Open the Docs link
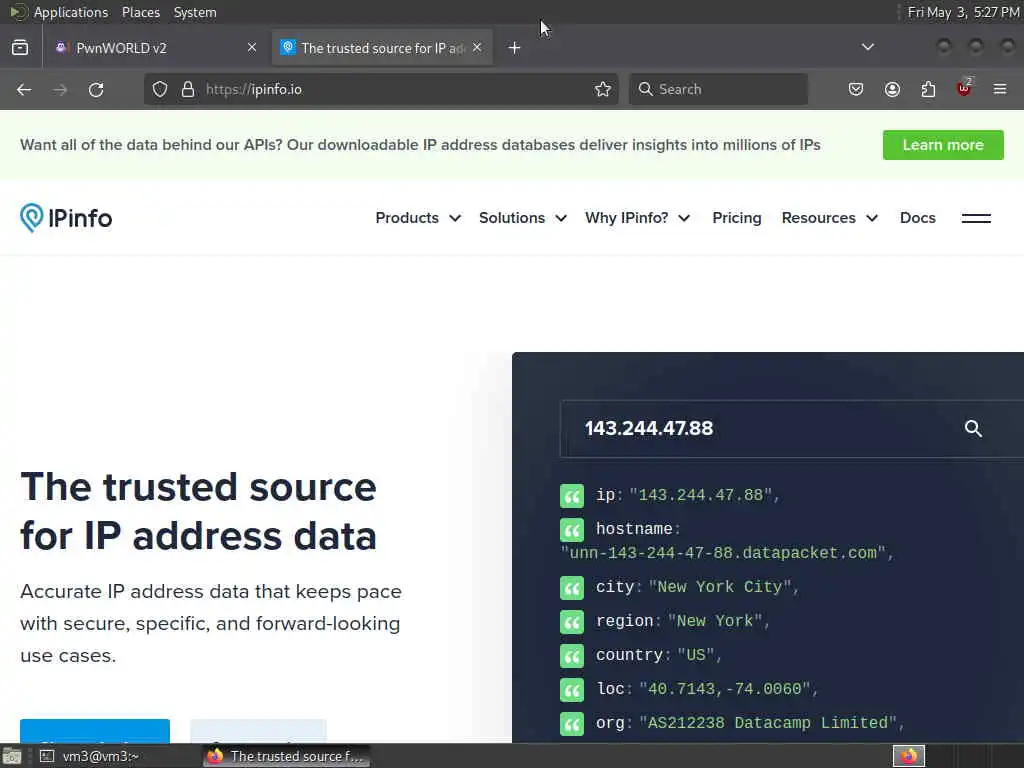Viewport: 1024px width, 768px height. (x=918, y=218)
